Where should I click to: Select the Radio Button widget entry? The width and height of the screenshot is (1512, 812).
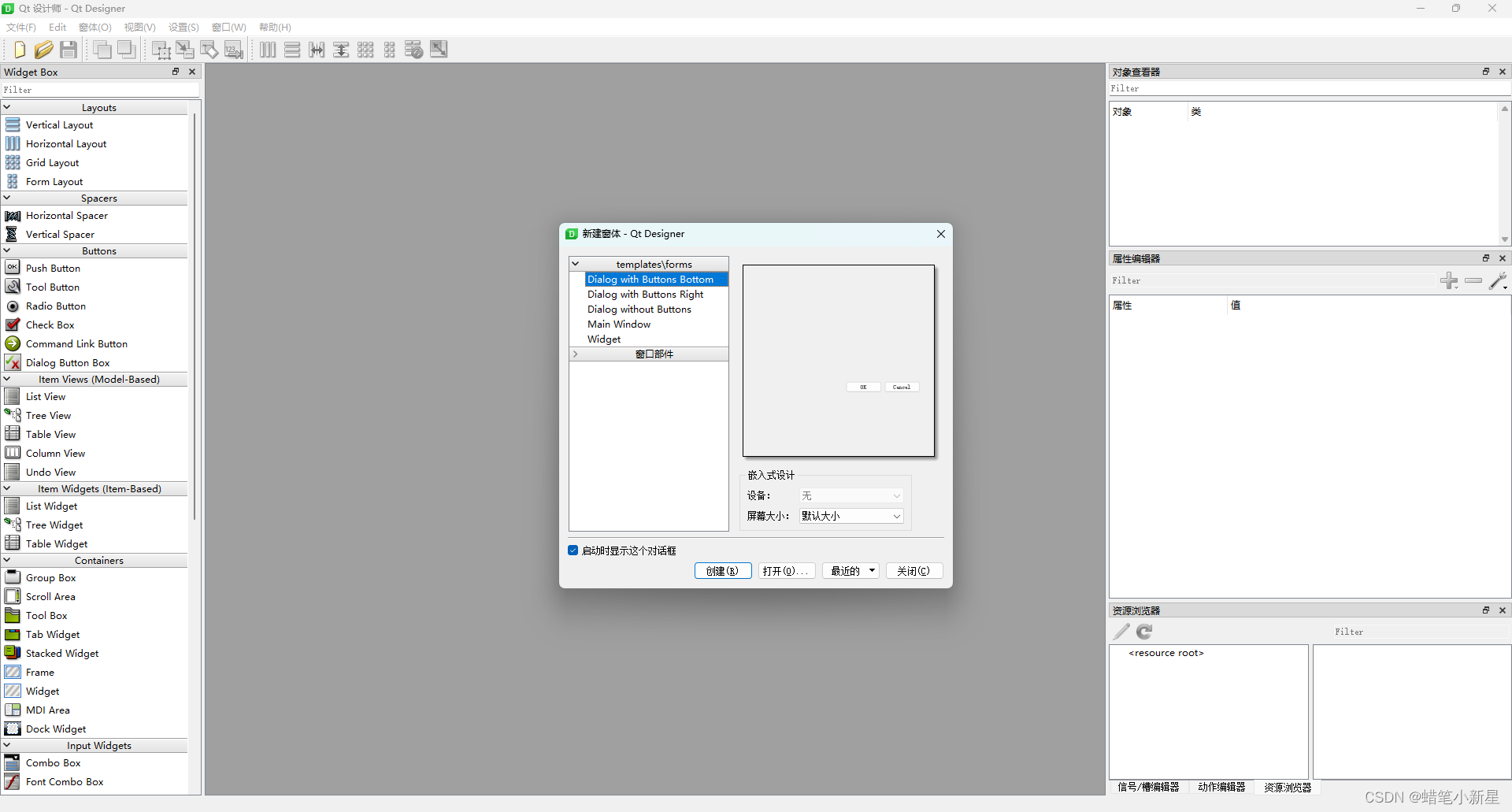tap(54, 306)
